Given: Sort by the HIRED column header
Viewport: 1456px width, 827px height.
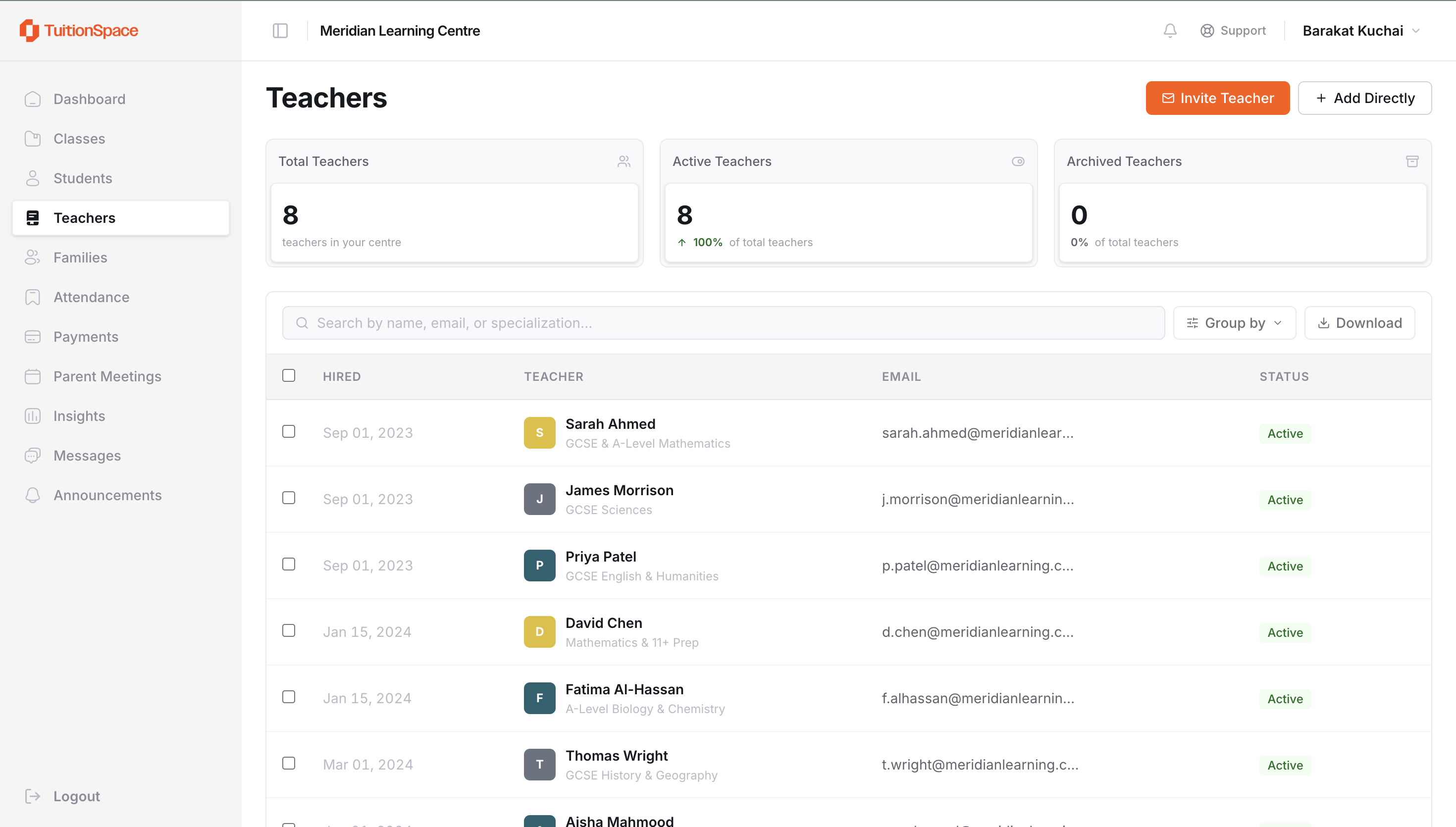Looking at the screenshot, I should click(x=342, y=376).
